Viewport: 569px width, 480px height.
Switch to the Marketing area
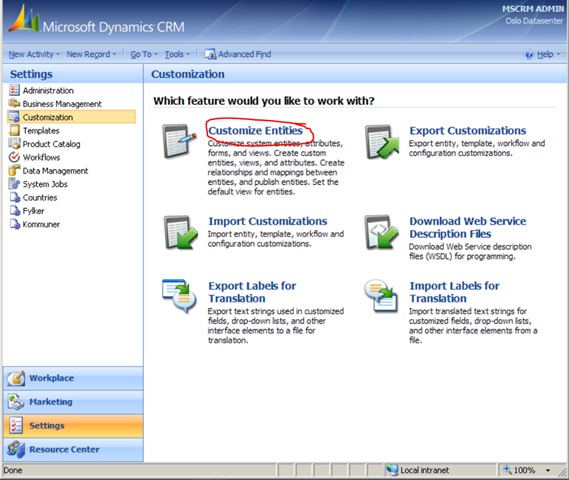73,402
